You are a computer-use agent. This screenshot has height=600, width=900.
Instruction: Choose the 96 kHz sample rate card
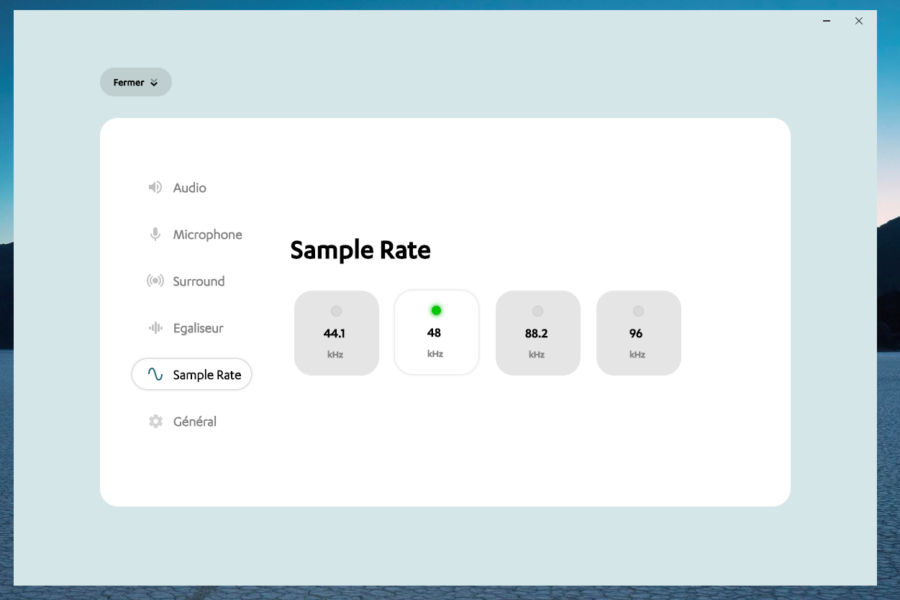[638, 333]
